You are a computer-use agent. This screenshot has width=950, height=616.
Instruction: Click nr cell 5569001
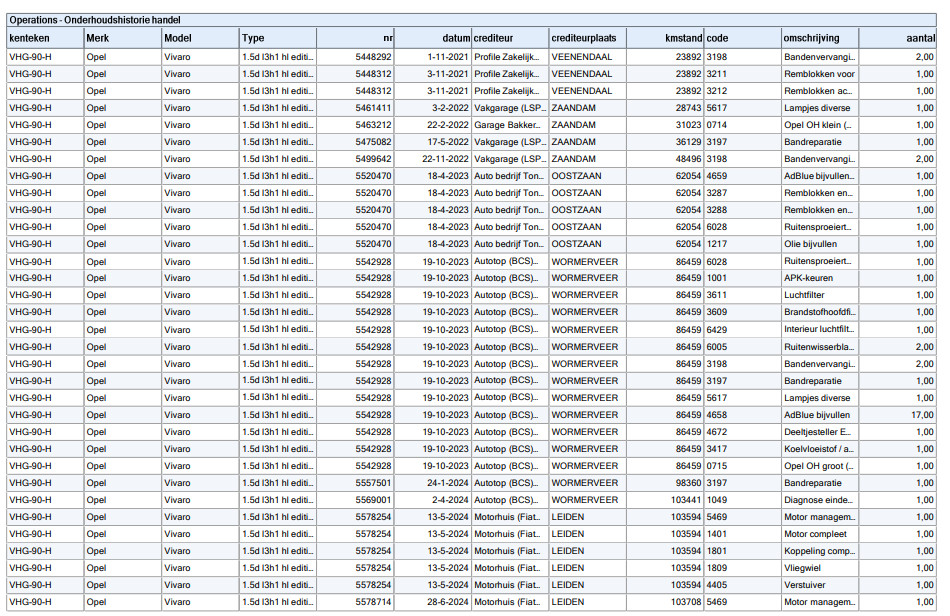(355, 500)
